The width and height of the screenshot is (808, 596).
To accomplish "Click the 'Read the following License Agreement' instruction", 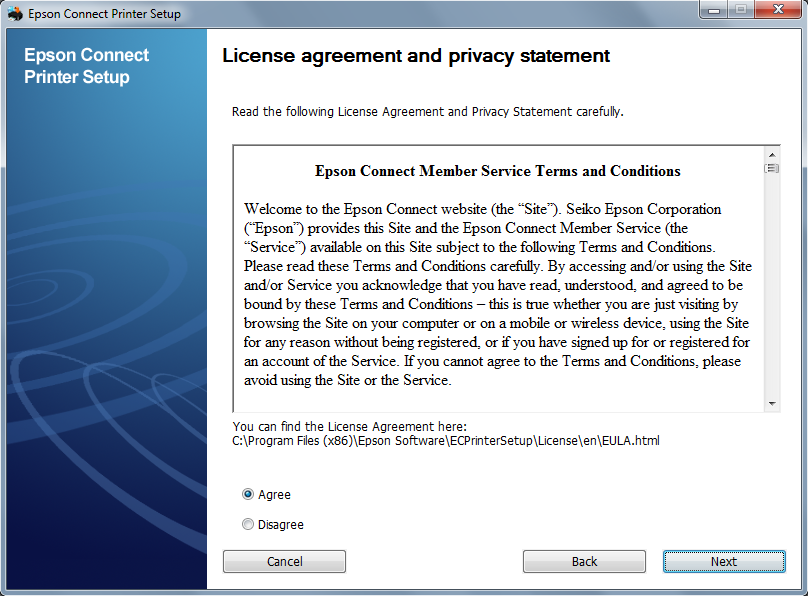I will pyautogui.click(x=427, y=111).
